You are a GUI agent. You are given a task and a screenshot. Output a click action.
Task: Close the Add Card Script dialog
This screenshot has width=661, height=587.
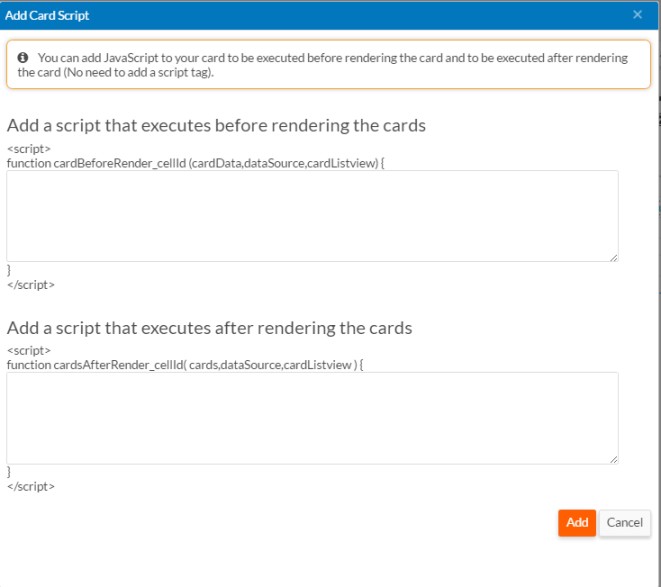point(638,15)
